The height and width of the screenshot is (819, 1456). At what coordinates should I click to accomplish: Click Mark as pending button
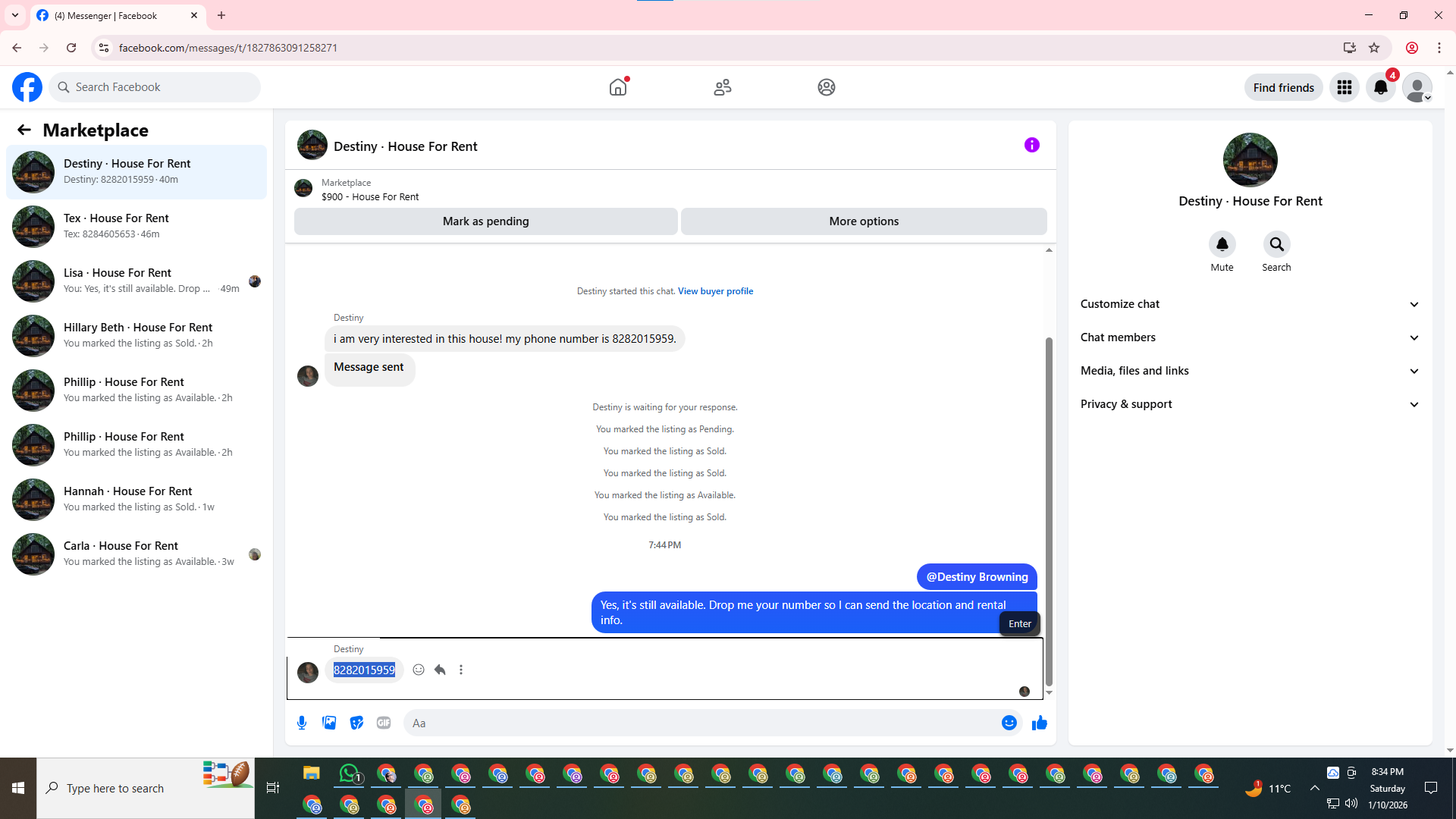tap(485, 221)
